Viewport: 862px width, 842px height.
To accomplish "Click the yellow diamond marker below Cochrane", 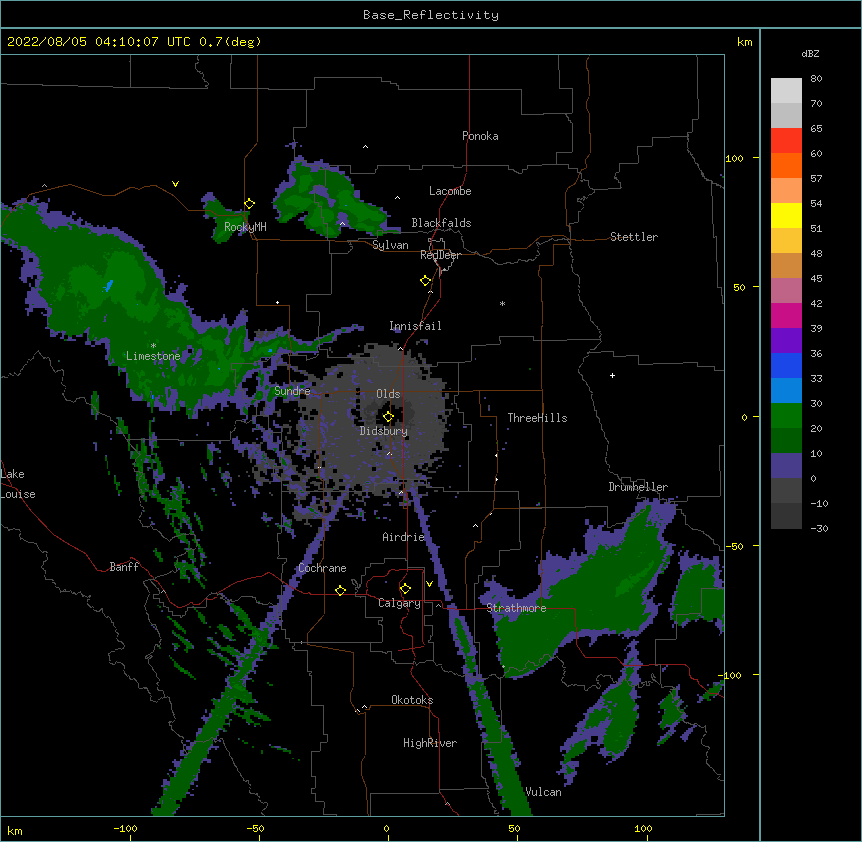I will (340, 590).
